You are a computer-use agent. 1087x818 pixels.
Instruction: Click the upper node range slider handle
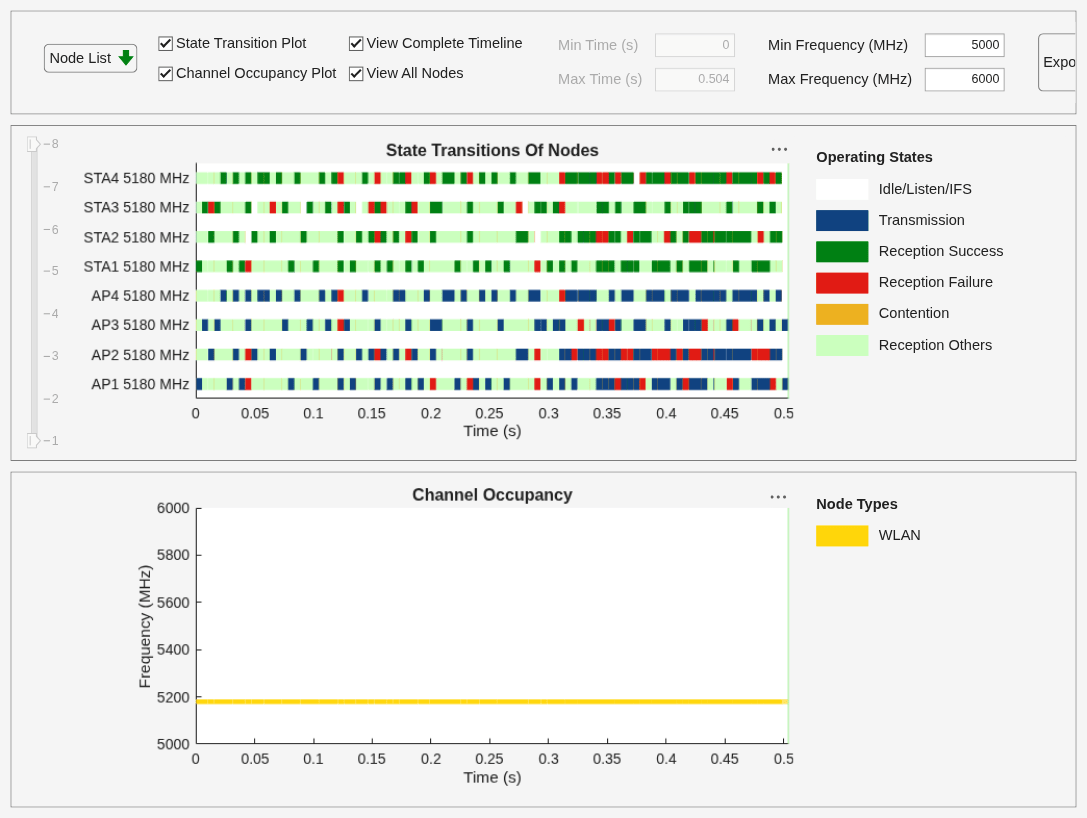click(33, 144)
